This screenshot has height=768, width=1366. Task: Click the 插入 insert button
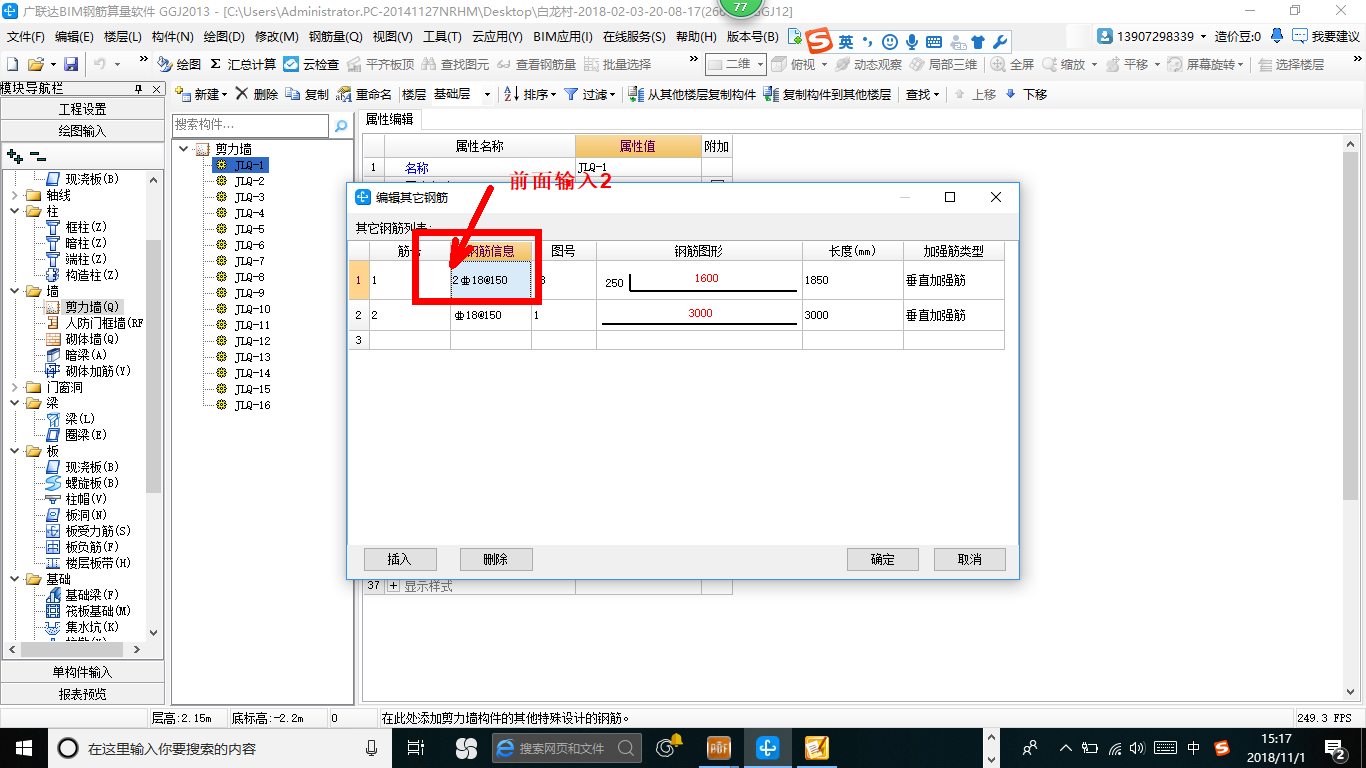[x=399, y=559]
